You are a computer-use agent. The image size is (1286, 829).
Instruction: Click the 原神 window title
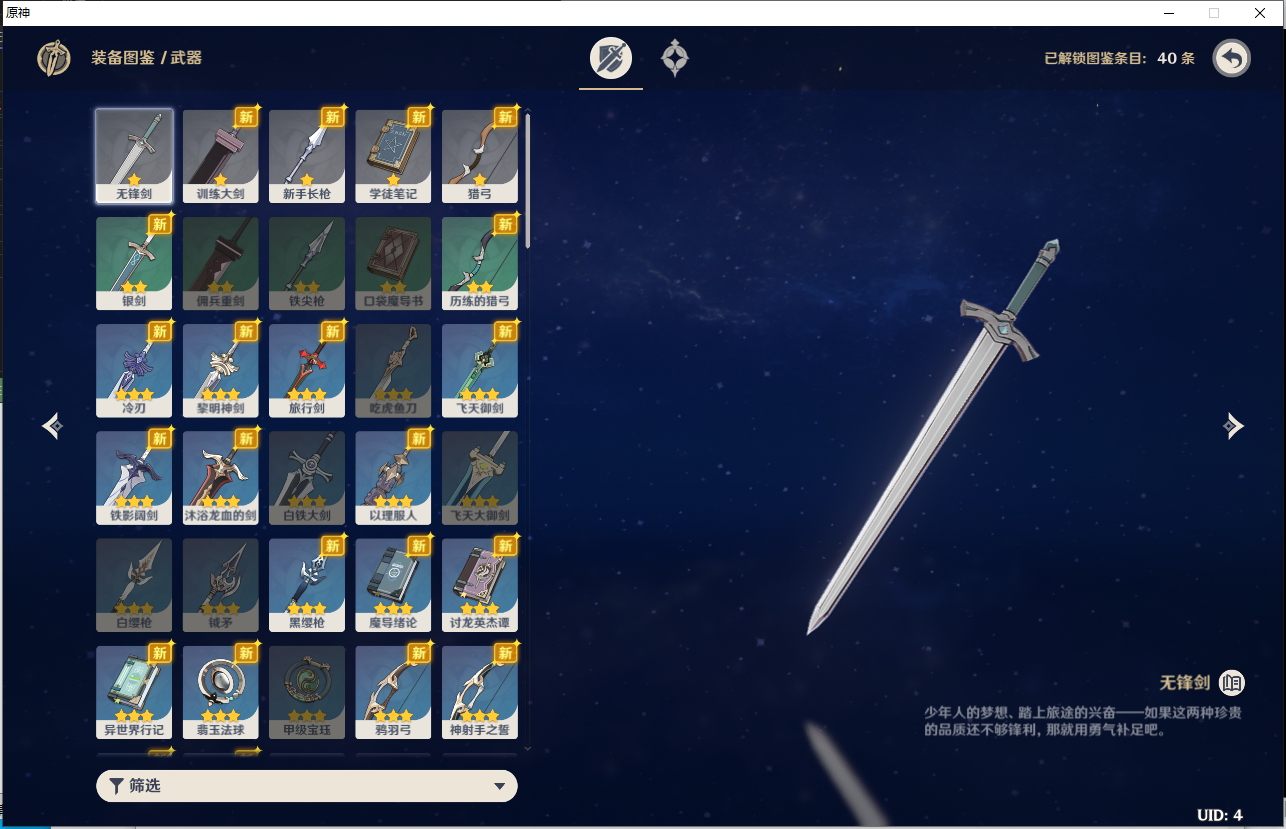pyautogui.click(x=18, y=12)
